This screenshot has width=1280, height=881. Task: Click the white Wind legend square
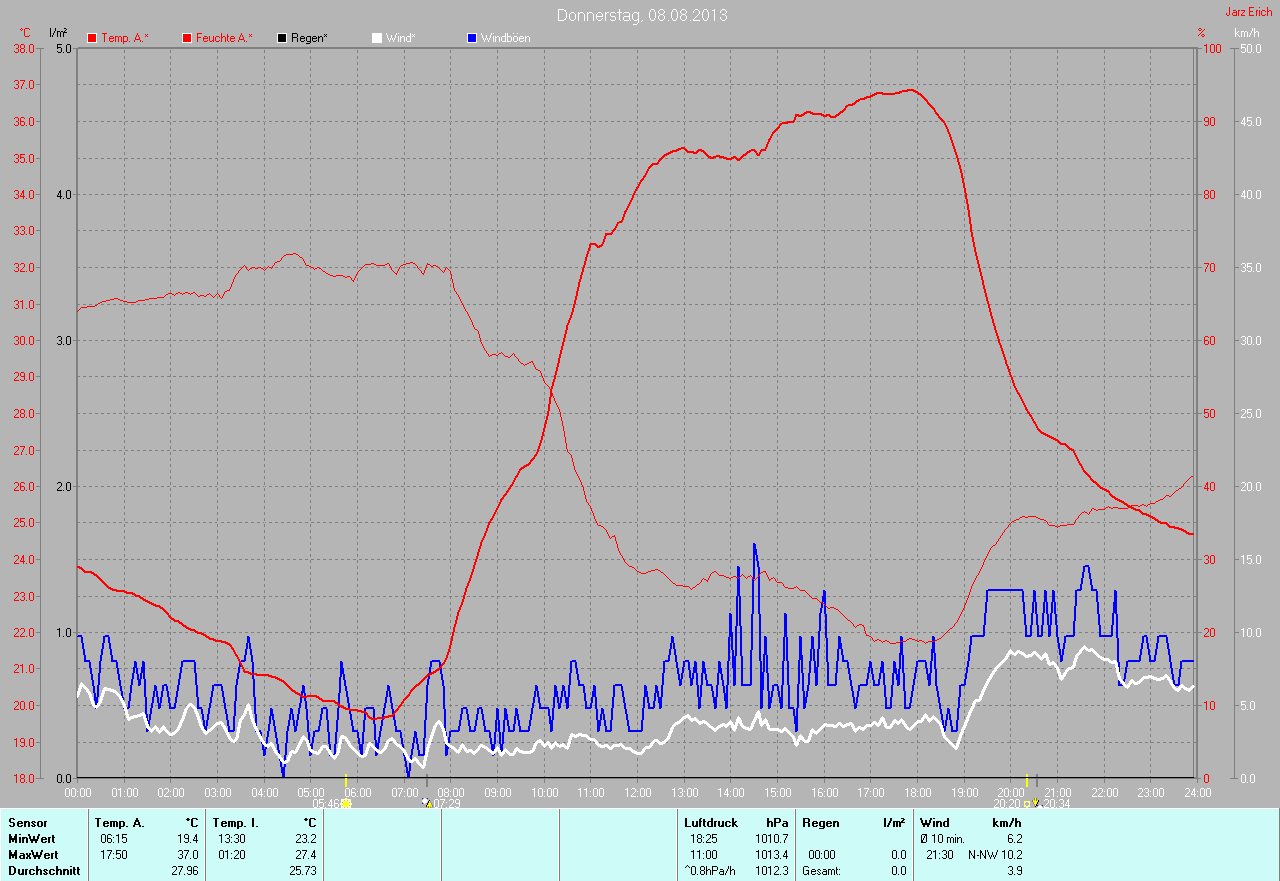pyautogui.click(x=377, y=38)
